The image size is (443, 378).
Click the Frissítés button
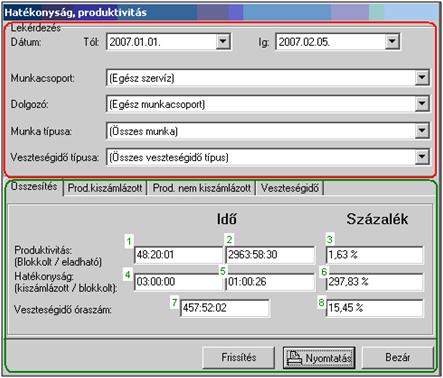239,358
